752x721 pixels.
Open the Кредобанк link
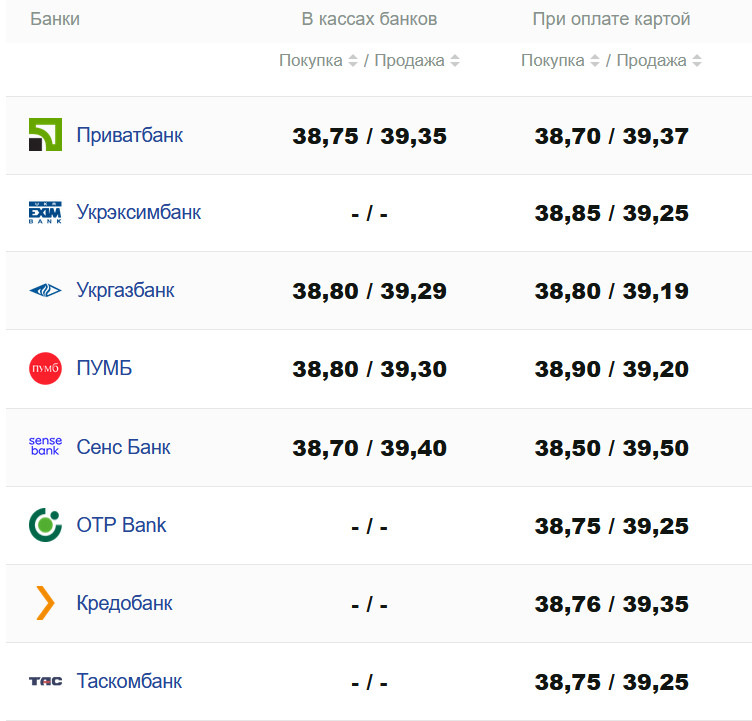tap(124, 603)
